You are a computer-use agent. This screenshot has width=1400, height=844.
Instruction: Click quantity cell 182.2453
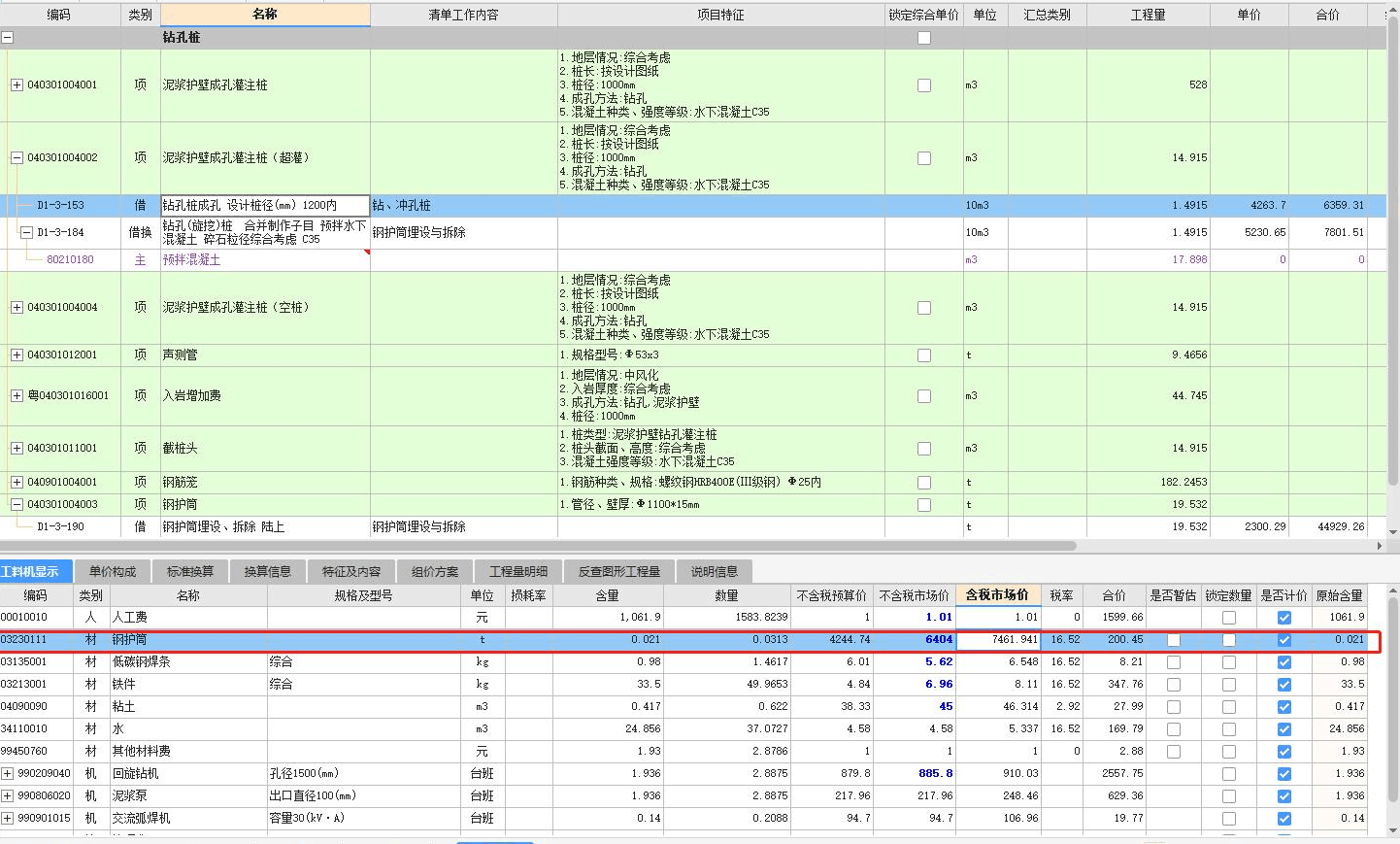[x=1148, y=482]
